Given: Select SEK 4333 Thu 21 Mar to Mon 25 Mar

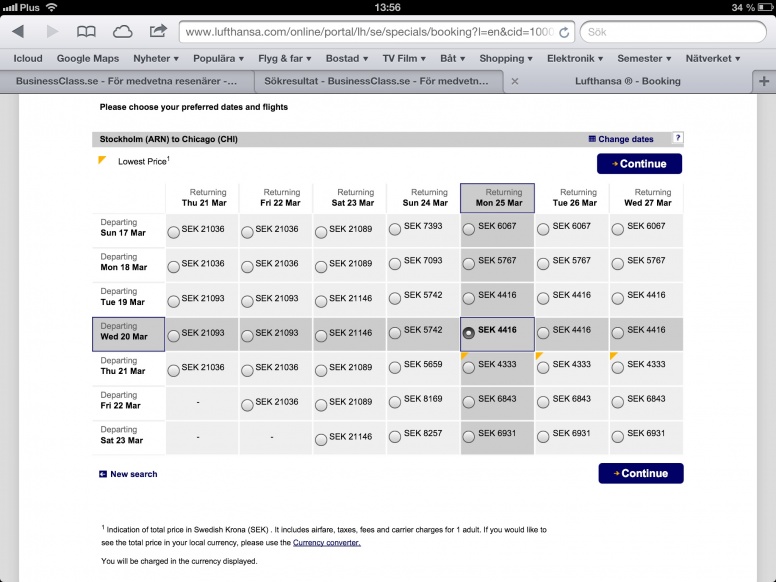Looking at the screenshot, I should coord(469,368).
